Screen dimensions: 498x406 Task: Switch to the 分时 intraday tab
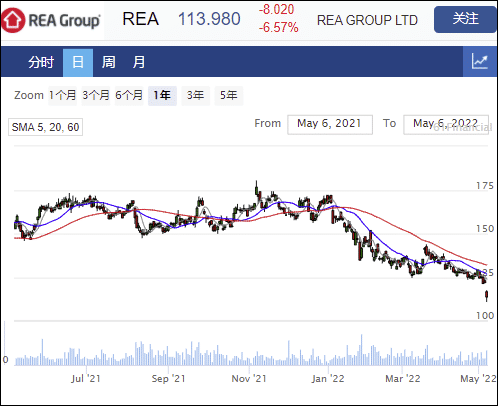point(41,62)
